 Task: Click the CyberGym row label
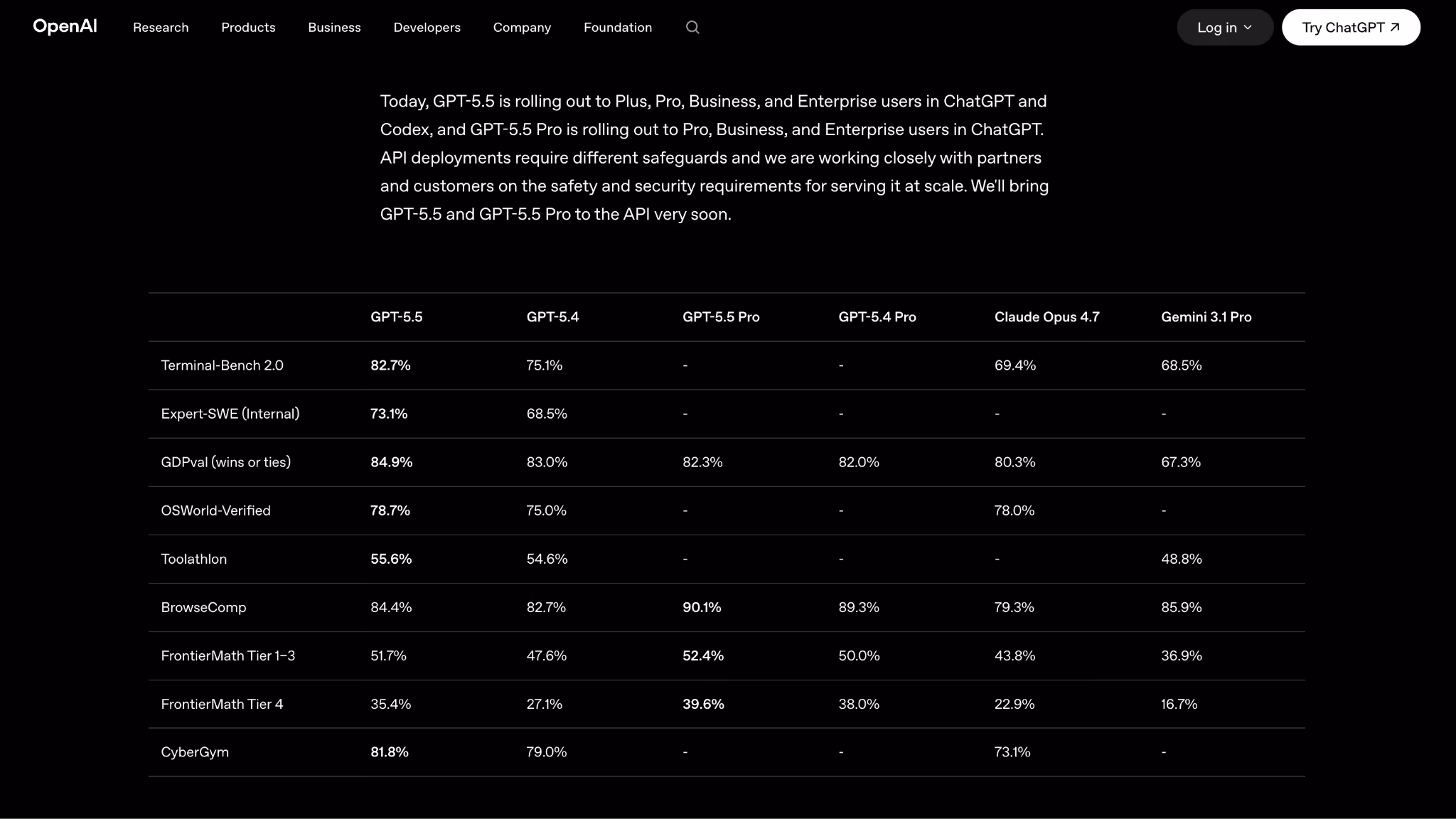pyautogui.click(x=195, y=752)
